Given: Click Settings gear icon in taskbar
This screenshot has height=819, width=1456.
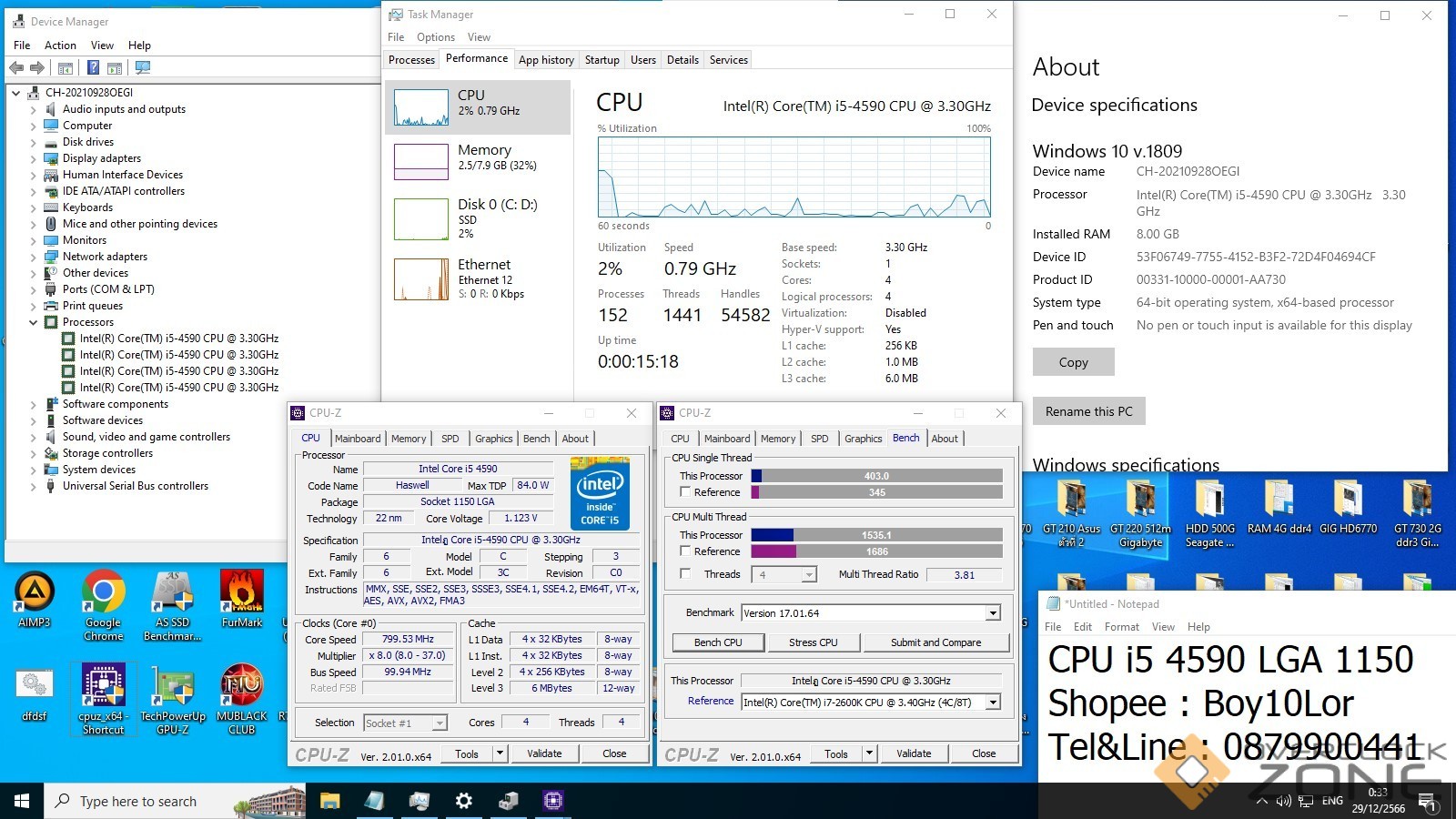Looking at the screenshot, I should (x=464, y=801).
